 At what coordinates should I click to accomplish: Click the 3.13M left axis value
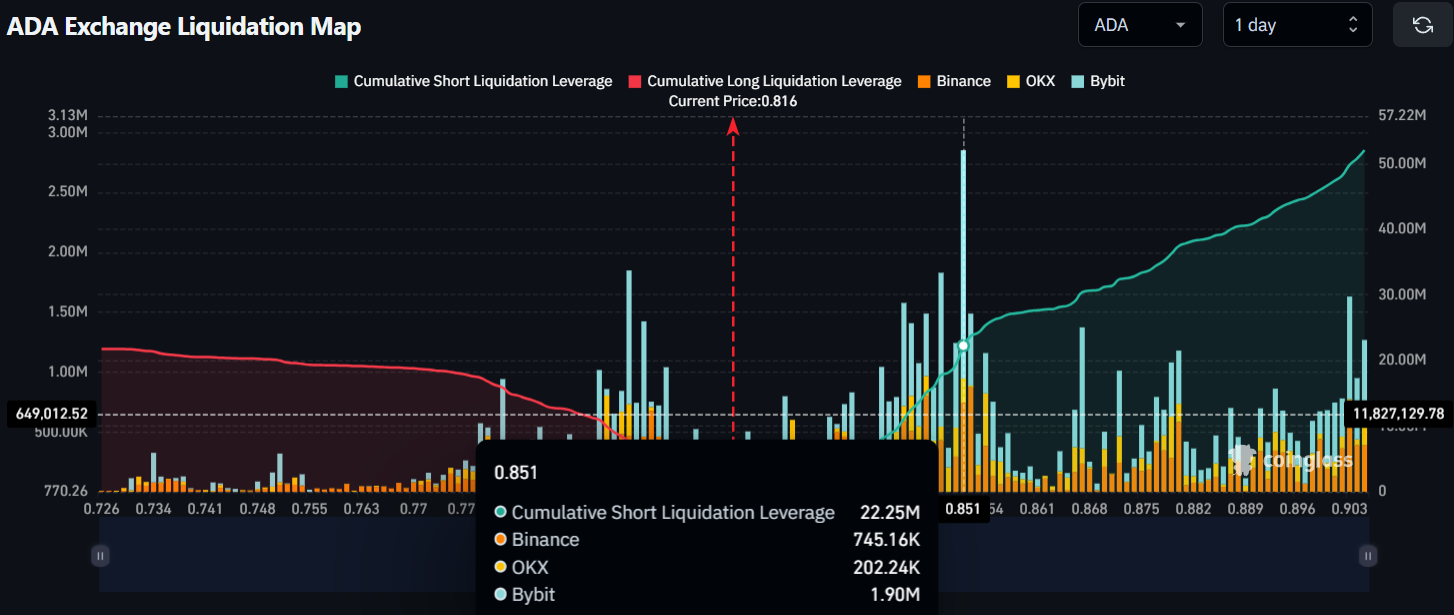pos(67,116)
